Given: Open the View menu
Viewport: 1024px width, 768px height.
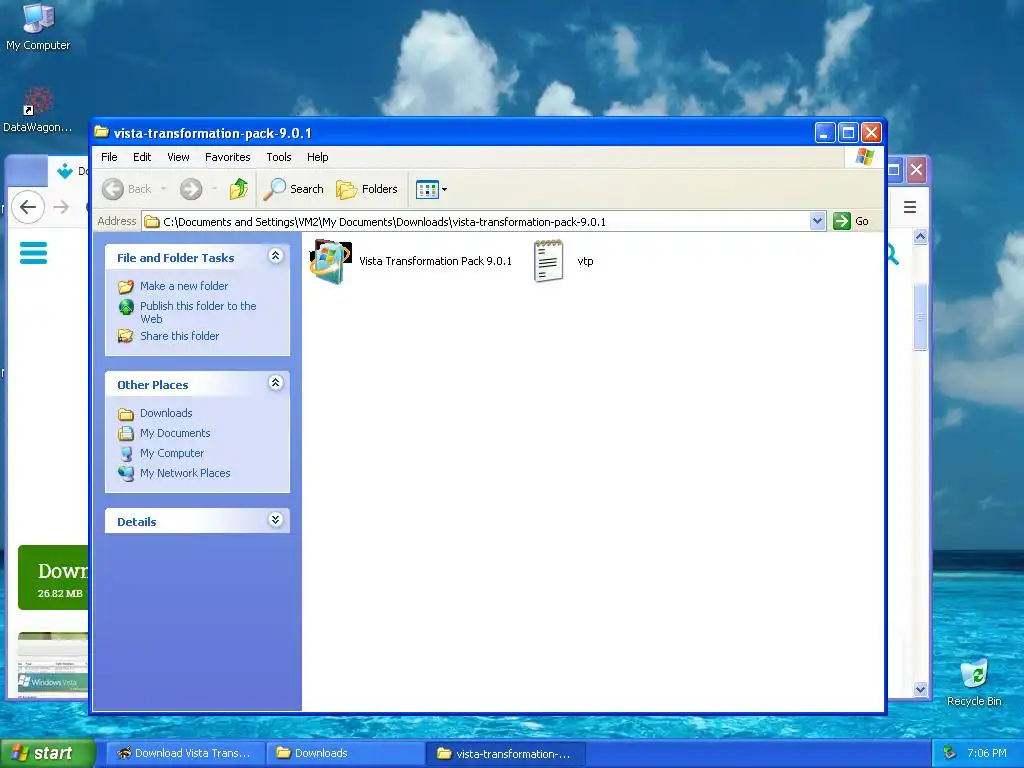Looking at the screenshot, I should click(178, 157).
